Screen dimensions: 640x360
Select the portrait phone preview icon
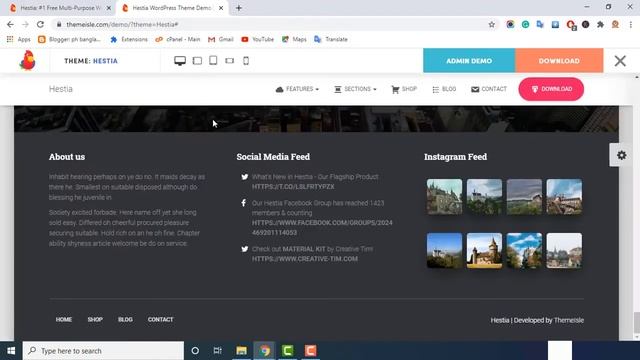(x=246, y=61)
